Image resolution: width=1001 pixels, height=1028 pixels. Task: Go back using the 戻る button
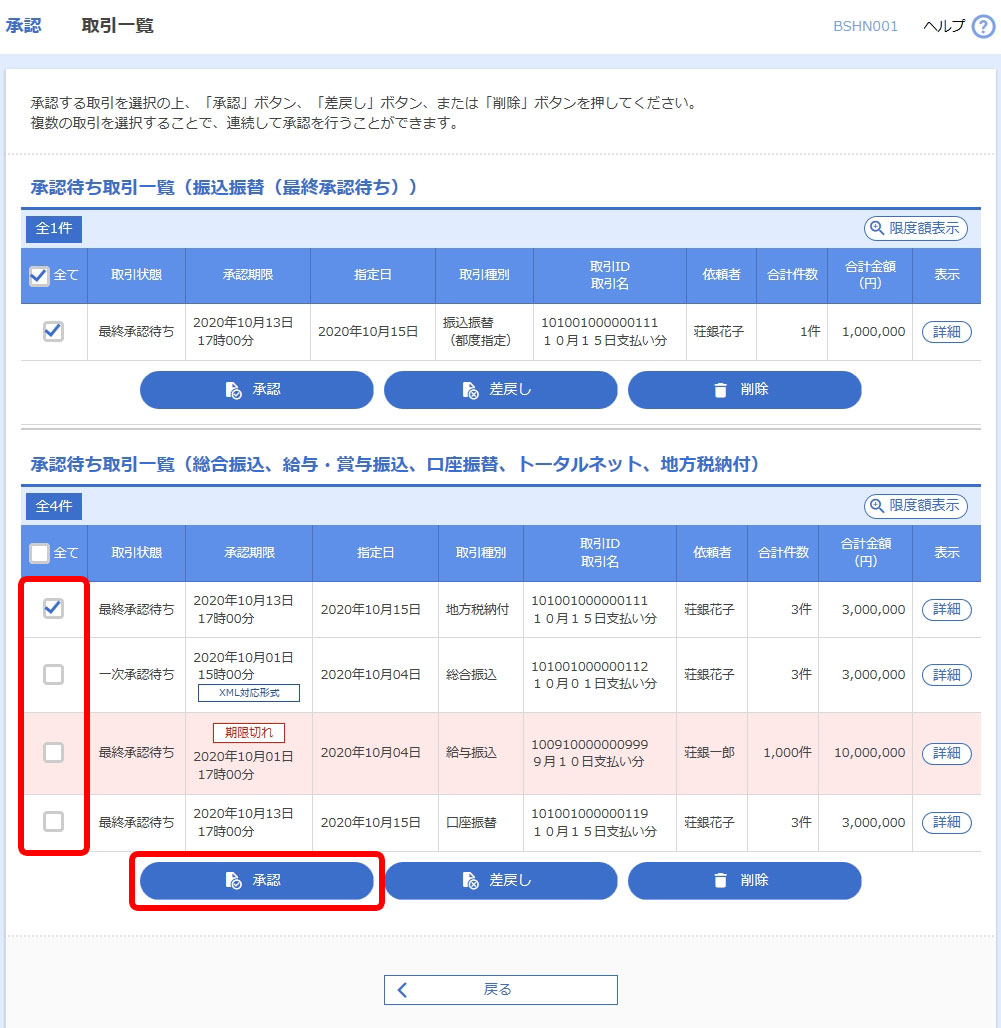(x=500, y=990)
